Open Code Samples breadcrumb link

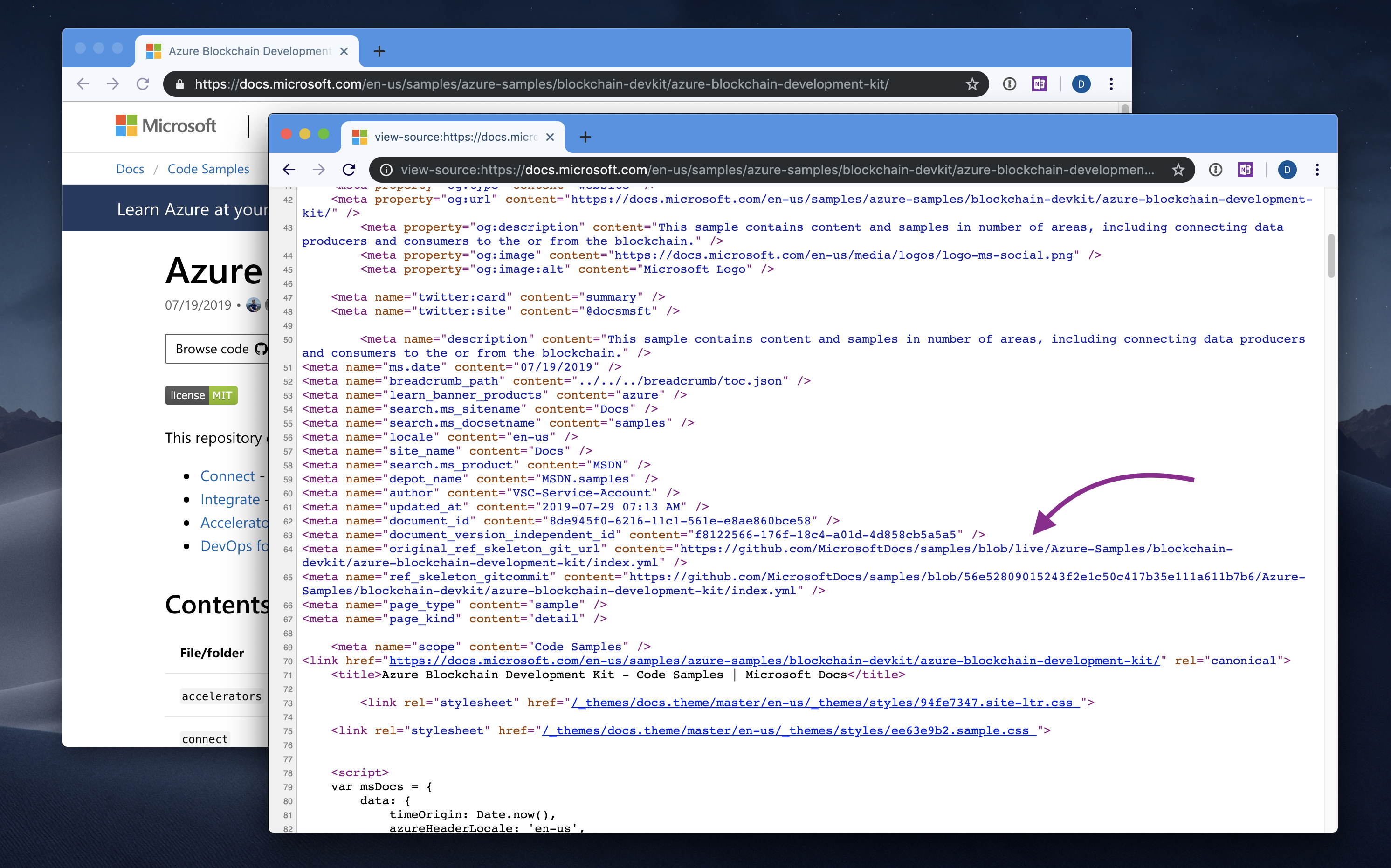(x=208, y=169)
